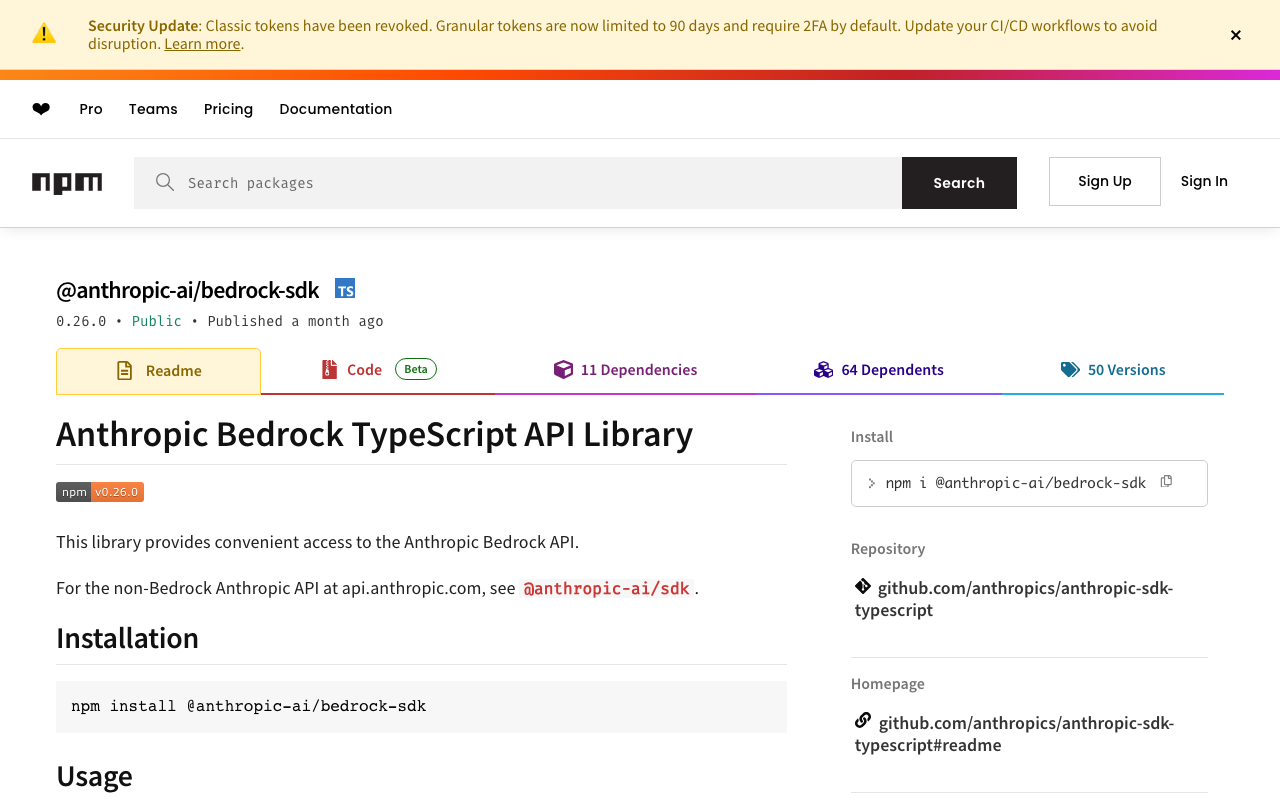Open the Readme tab
Viewport: 1280px width, 800px height.
point(159,371)
